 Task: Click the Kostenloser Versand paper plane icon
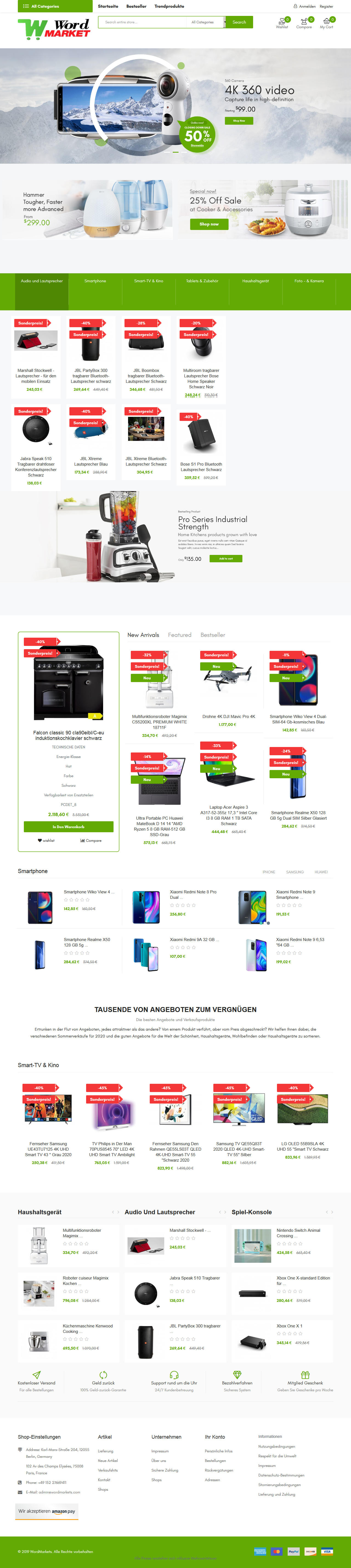click(36, 1375)
